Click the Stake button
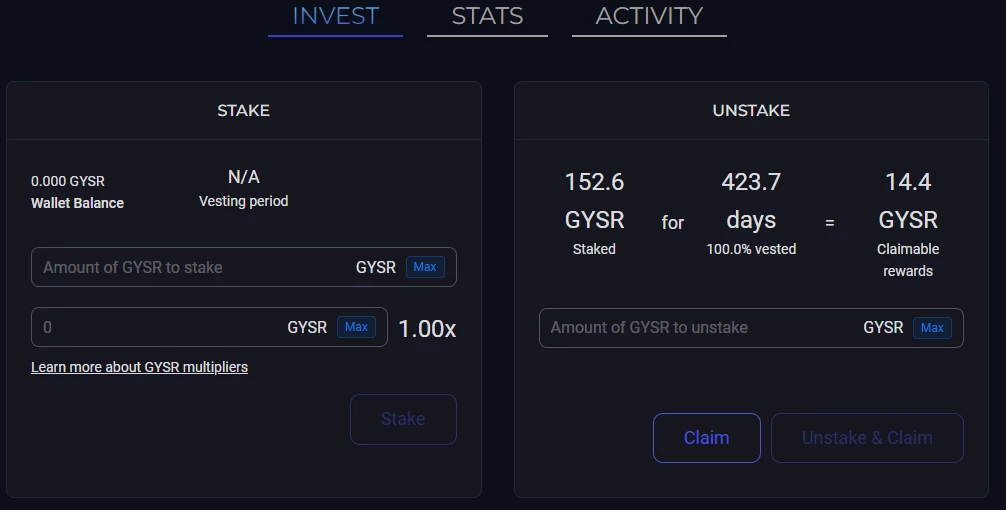The height and width of the screenshot is (510, 1006). click(x=403, y=419)
